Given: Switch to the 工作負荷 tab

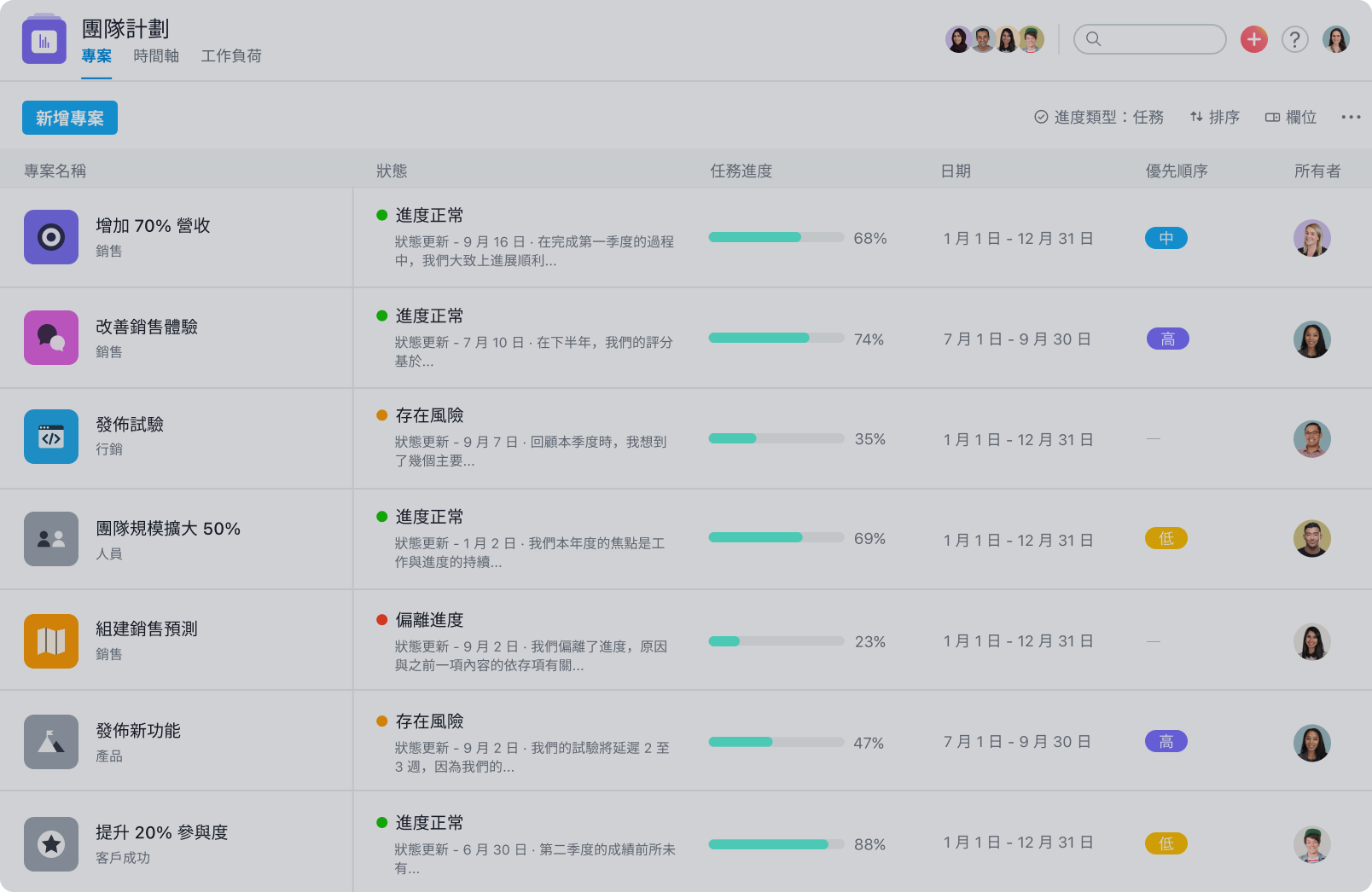Looking at the screenshot, I should [231, 56].
